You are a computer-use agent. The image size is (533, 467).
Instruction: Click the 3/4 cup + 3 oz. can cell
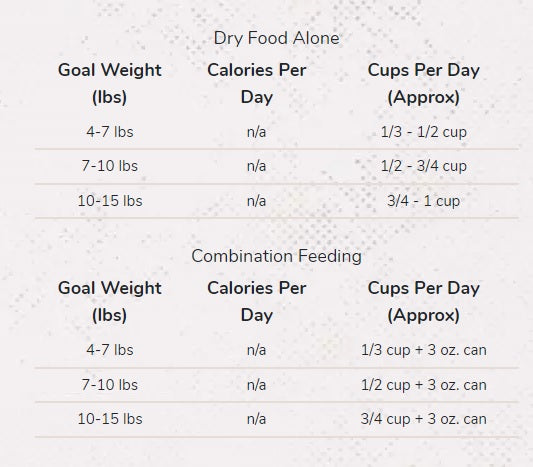coord(424,419)
